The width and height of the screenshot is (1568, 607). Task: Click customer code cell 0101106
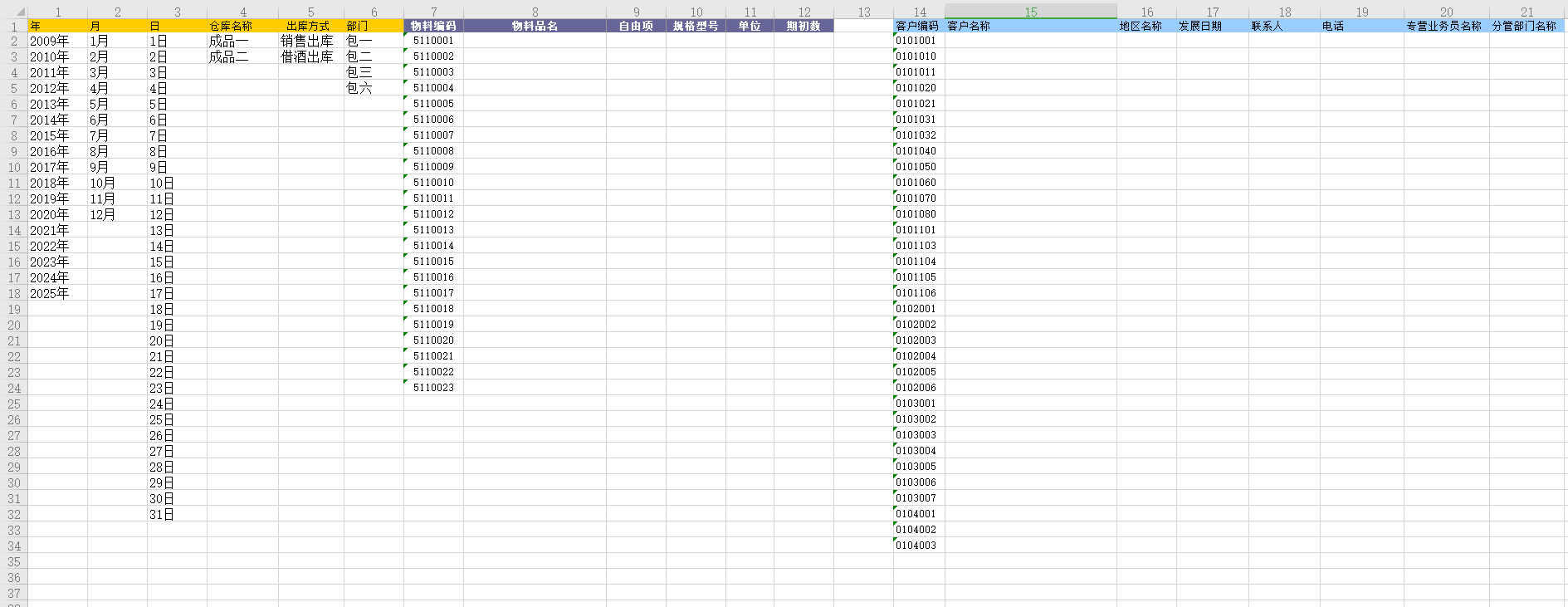pyautogui.click(x=920, y=293)
